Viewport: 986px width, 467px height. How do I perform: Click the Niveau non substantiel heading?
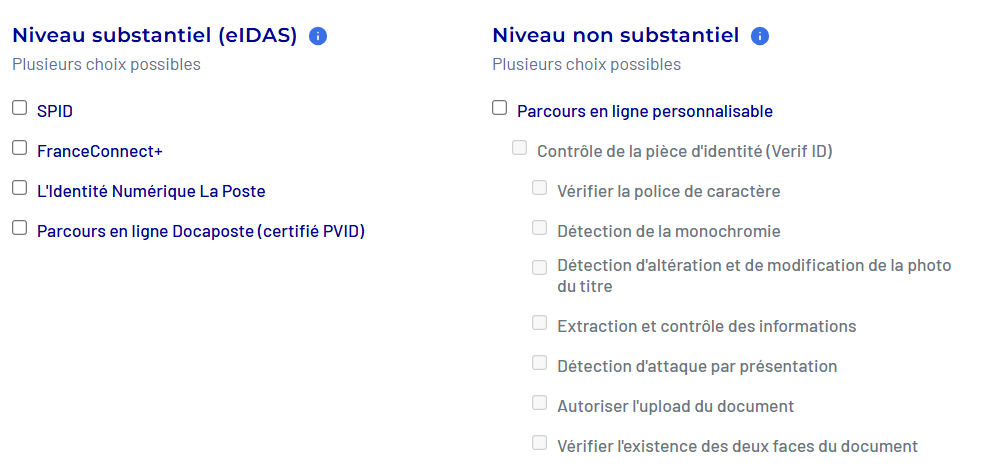pos(615,36)
